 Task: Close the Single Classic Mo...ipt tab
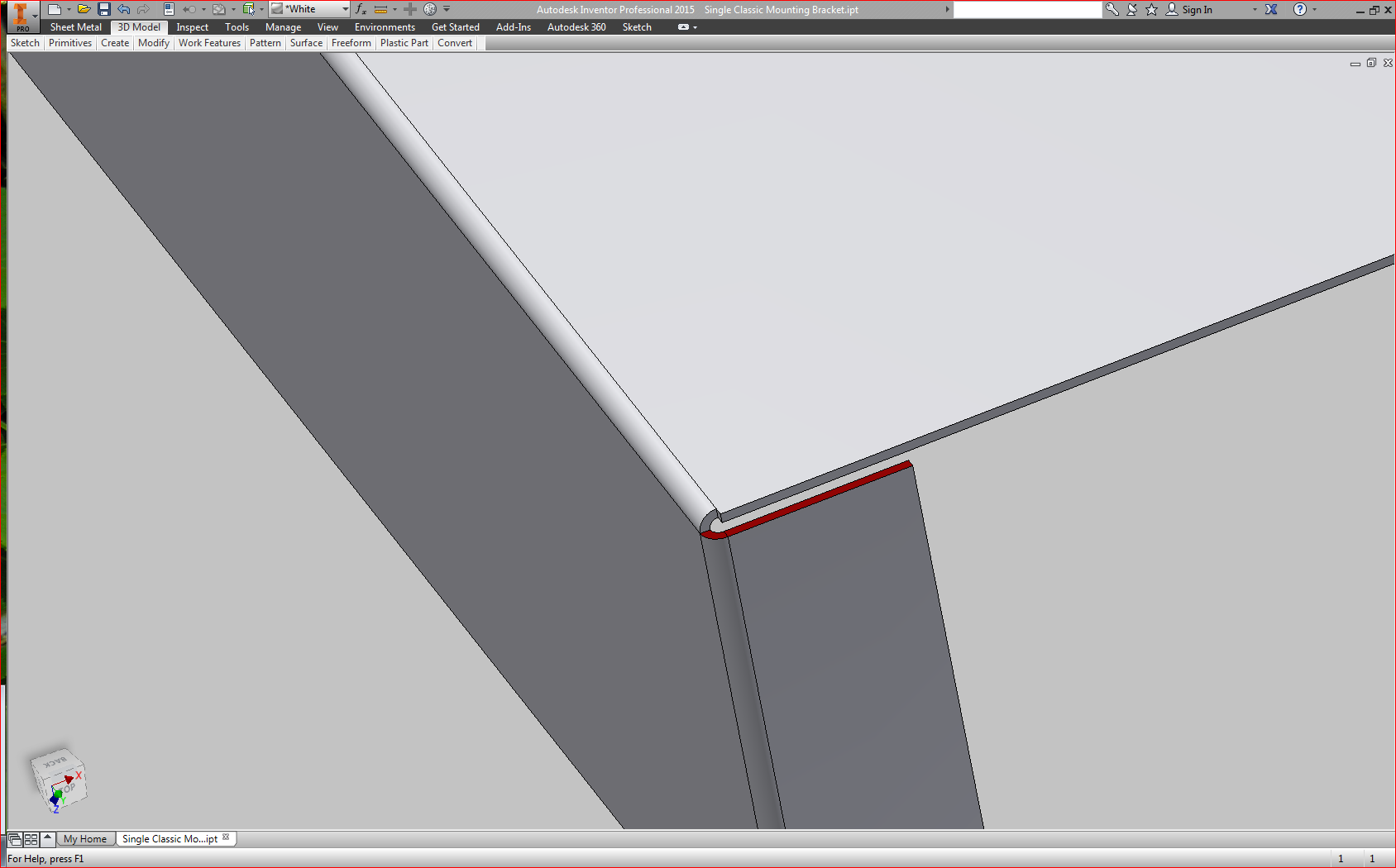[x=226, y=837]
